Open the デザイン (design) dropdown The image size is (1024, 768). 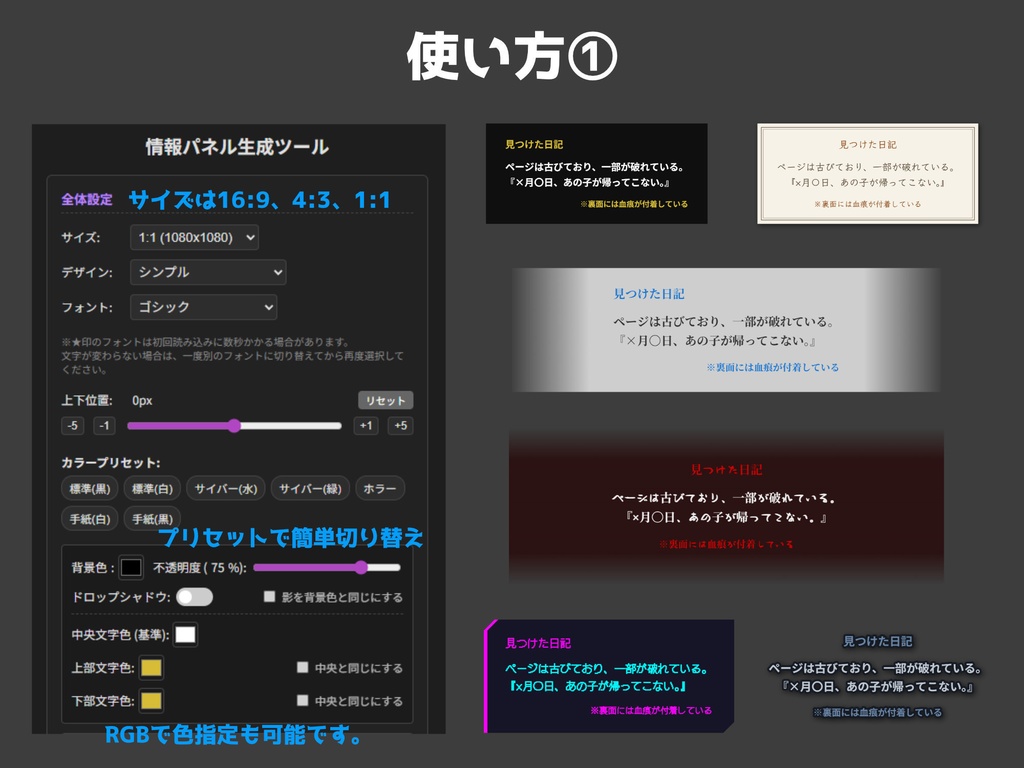pos(207,272)
